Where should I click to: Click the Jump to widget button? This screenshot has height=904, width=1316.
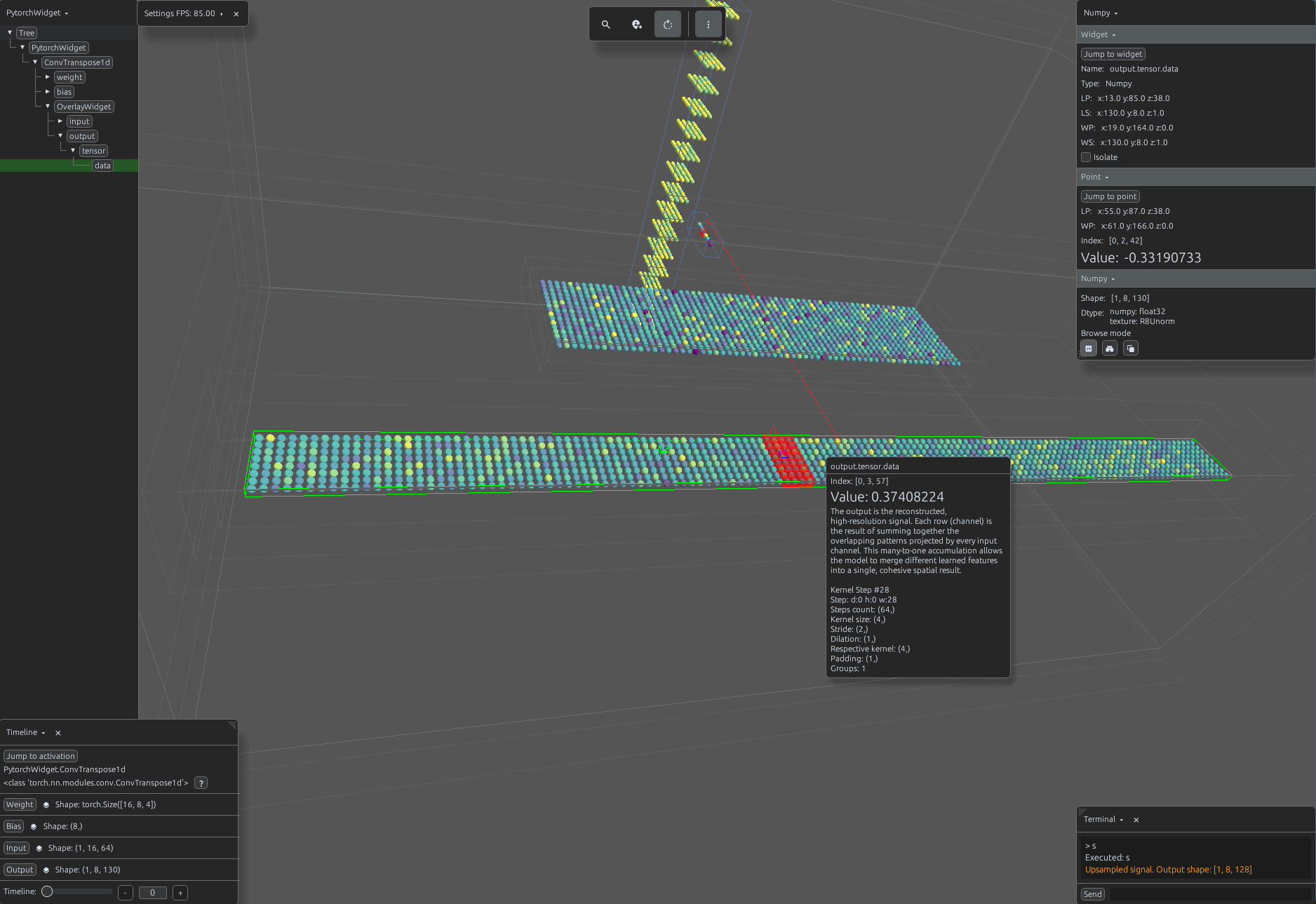pos(1113,55)
